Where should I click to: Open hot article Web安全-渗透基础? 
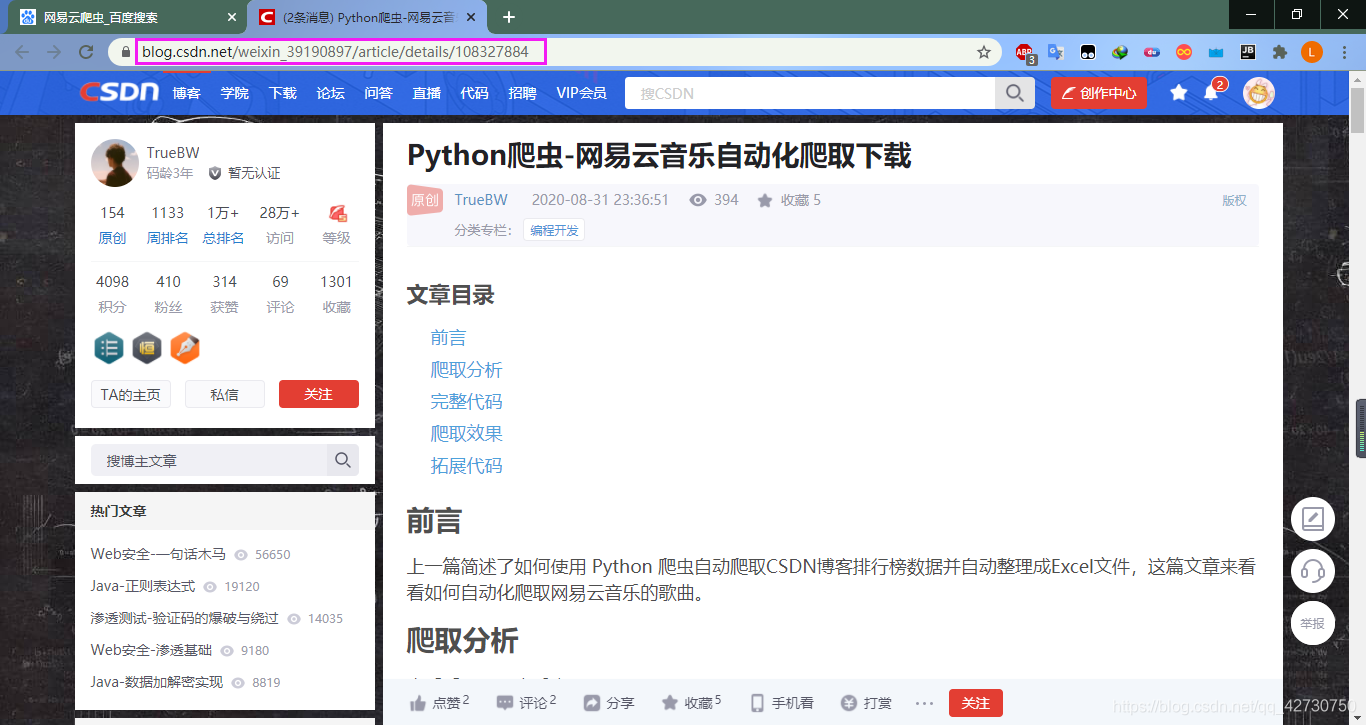151,650
